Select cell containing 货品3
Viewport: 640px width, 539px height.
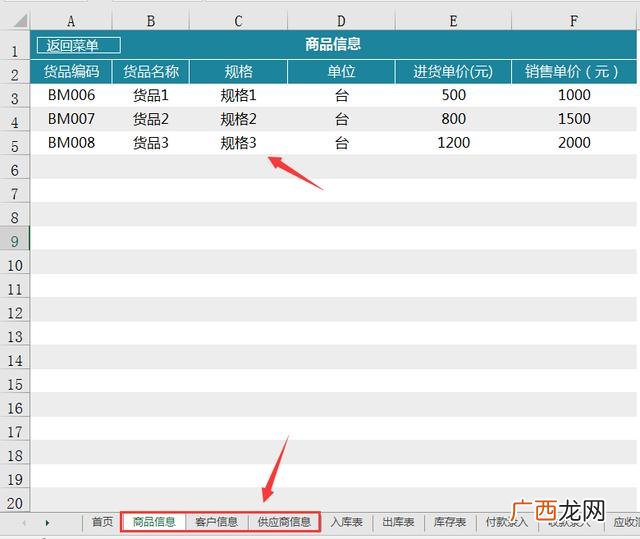(151, 142)
